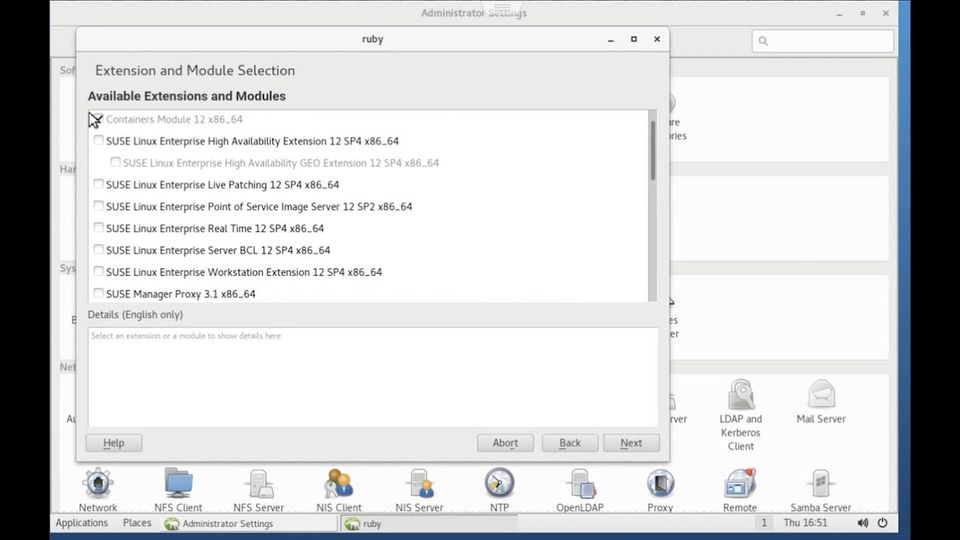Open the Remote administration icon
This screenshot has height=540, width=960.
[740, 484]
